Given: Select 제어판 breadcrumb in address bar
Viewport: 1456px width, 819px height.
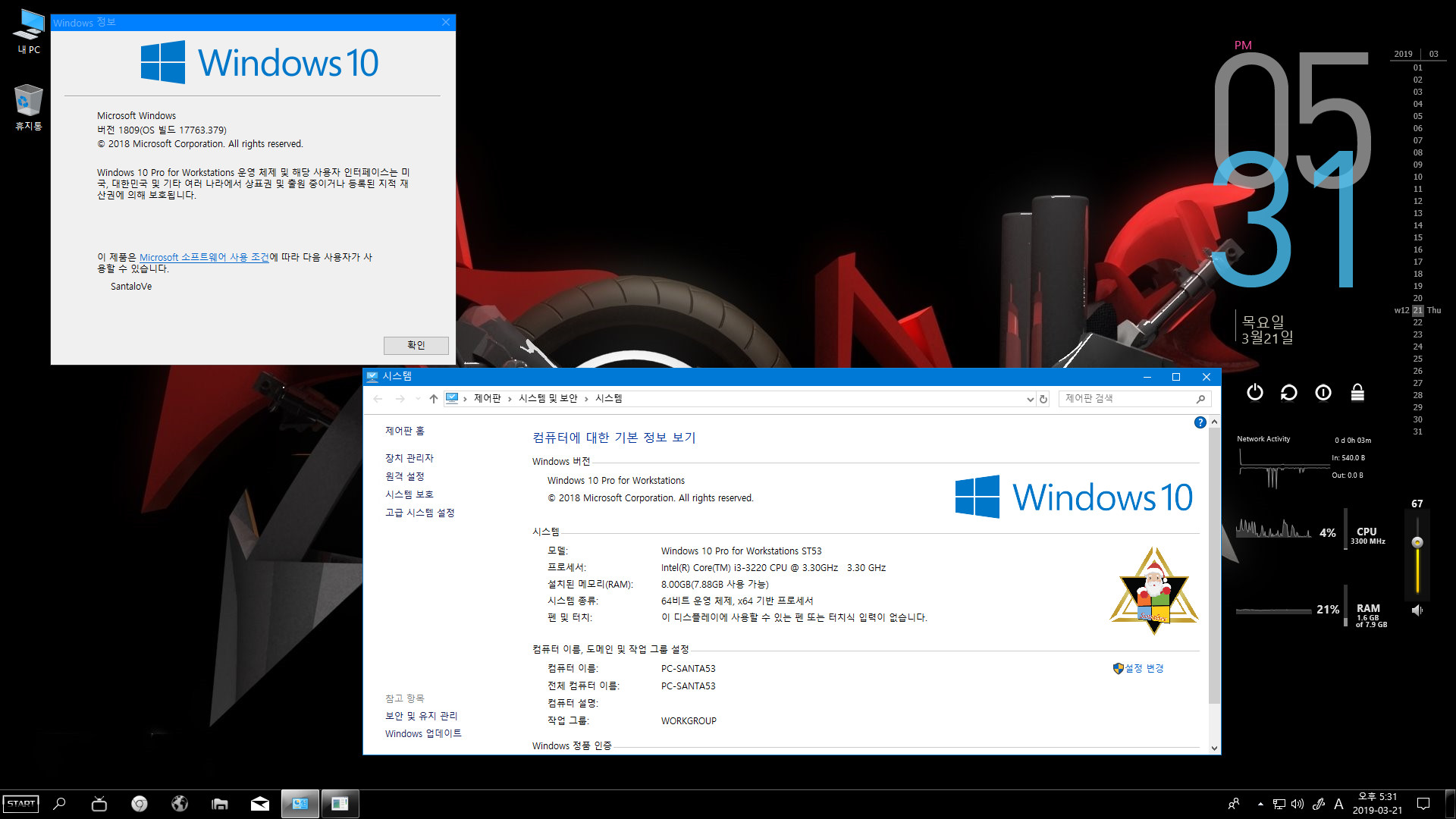Looking at the screenshot, I should pyautogui.click(x=487, y=399).
